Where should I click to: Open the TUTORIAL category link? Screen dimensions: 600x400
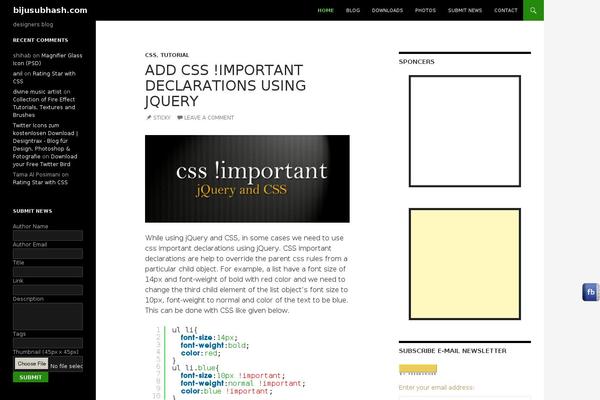tap(174, 55)
